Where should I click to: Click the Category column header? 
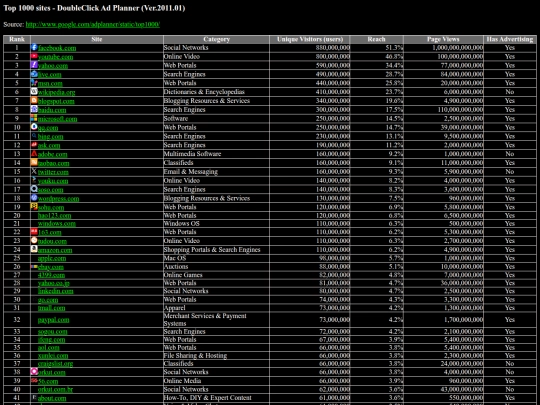216,39
